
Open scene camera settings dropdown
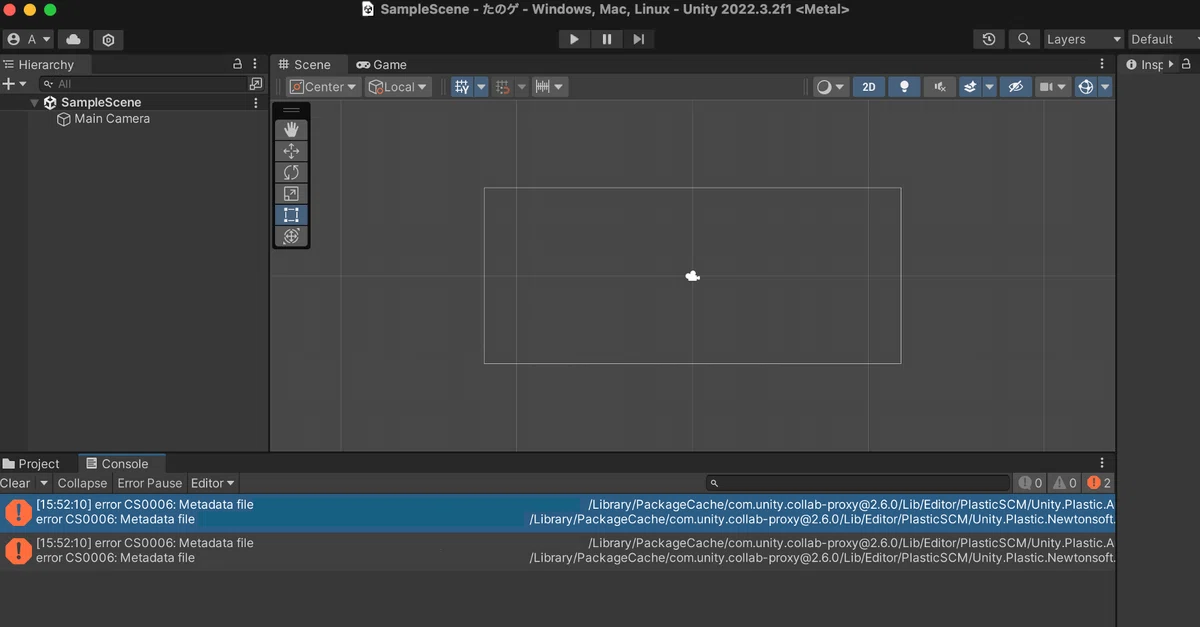1053,87
